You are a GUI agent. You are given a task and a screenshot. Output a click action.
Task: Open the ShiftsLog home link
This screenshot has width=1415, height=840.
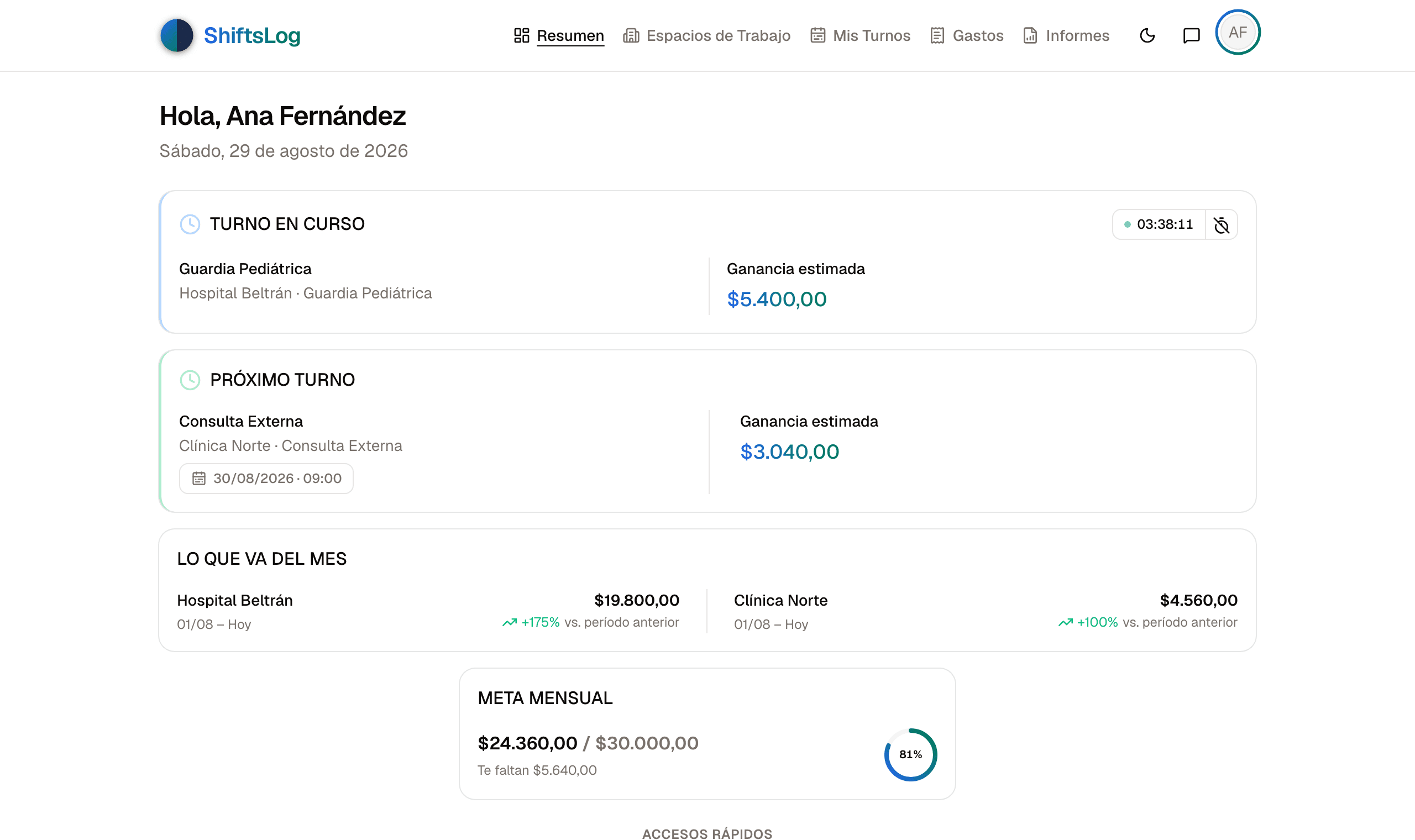pos(230,35)
